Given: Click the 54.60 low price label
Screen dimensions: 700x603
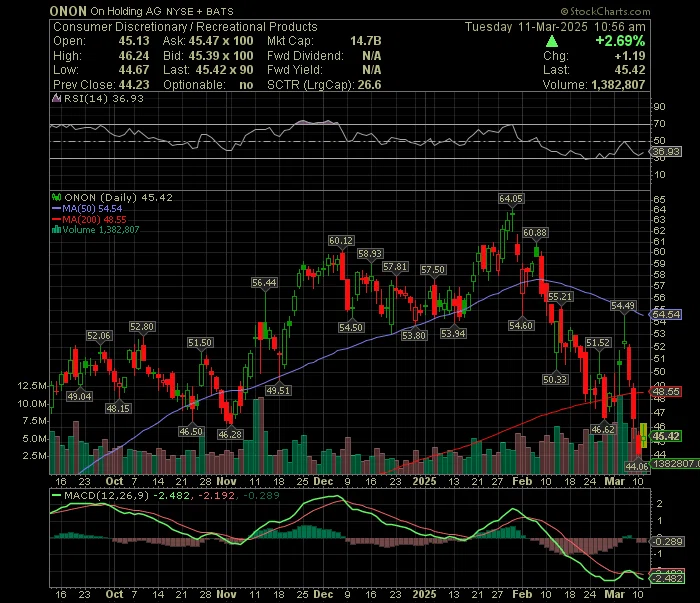Looking at the screenshot, I should [x=521, y=325].
